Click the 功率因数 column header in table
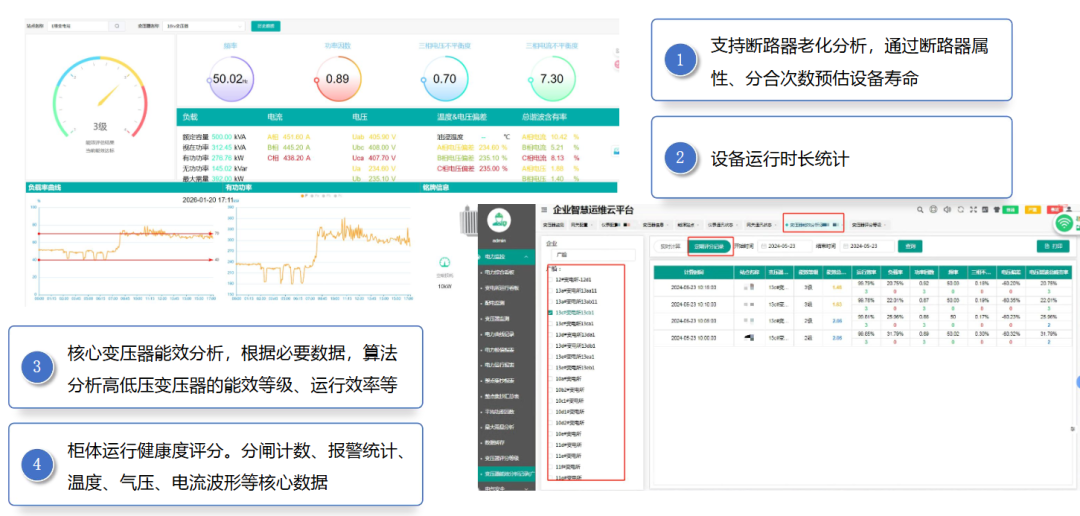The height and width of the screenshot is (516, 1080). coord(924,271)
